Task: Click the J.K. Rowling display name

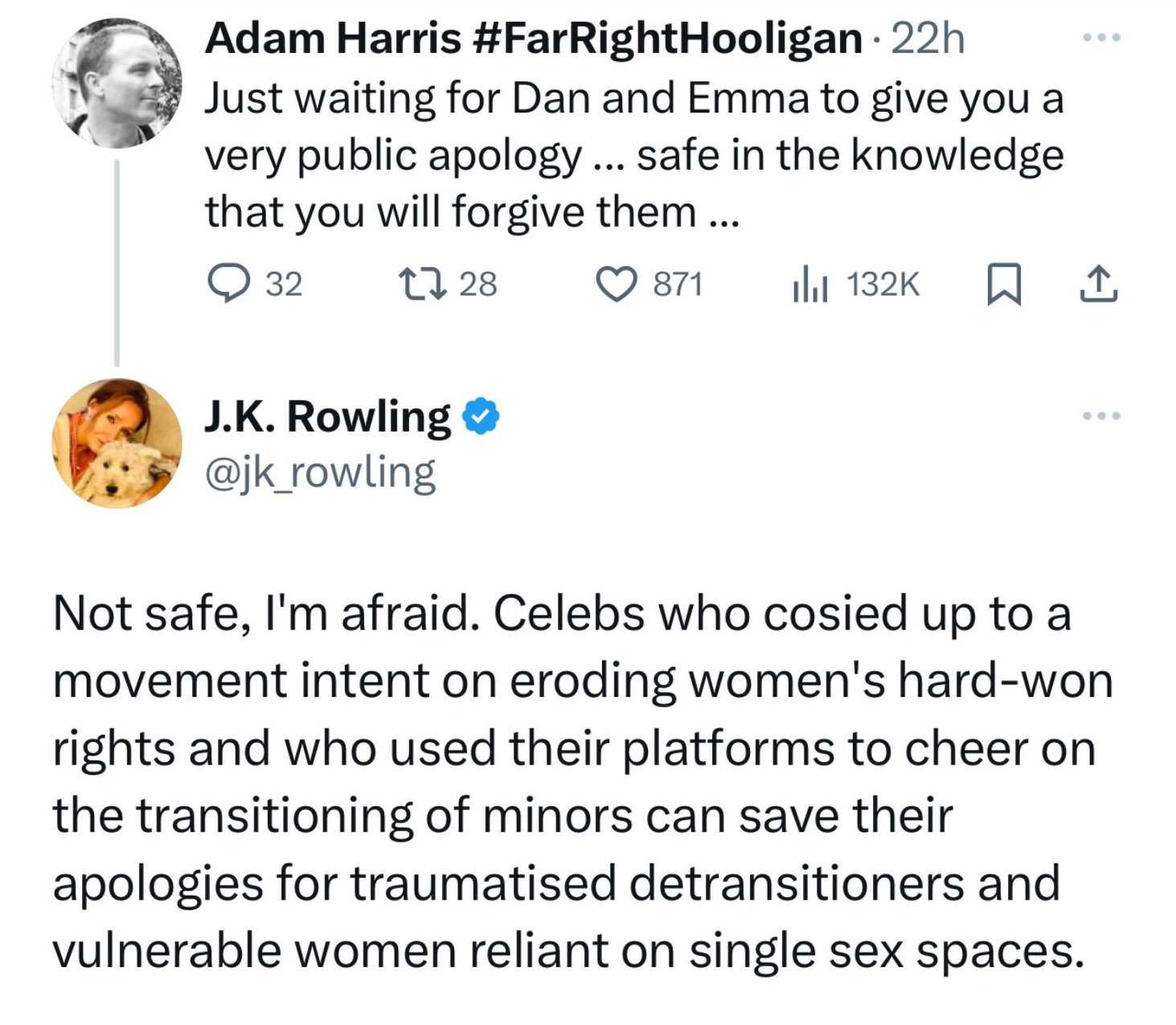Action: pyautogui.click(x=327, y=416)
